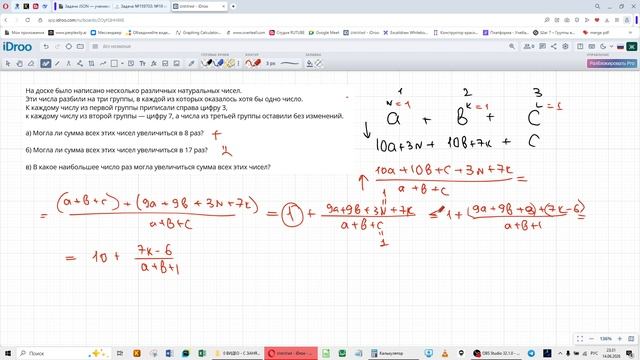The image size is (640, 360).
Task: Select the eraser tool
Action: point(31,63)
